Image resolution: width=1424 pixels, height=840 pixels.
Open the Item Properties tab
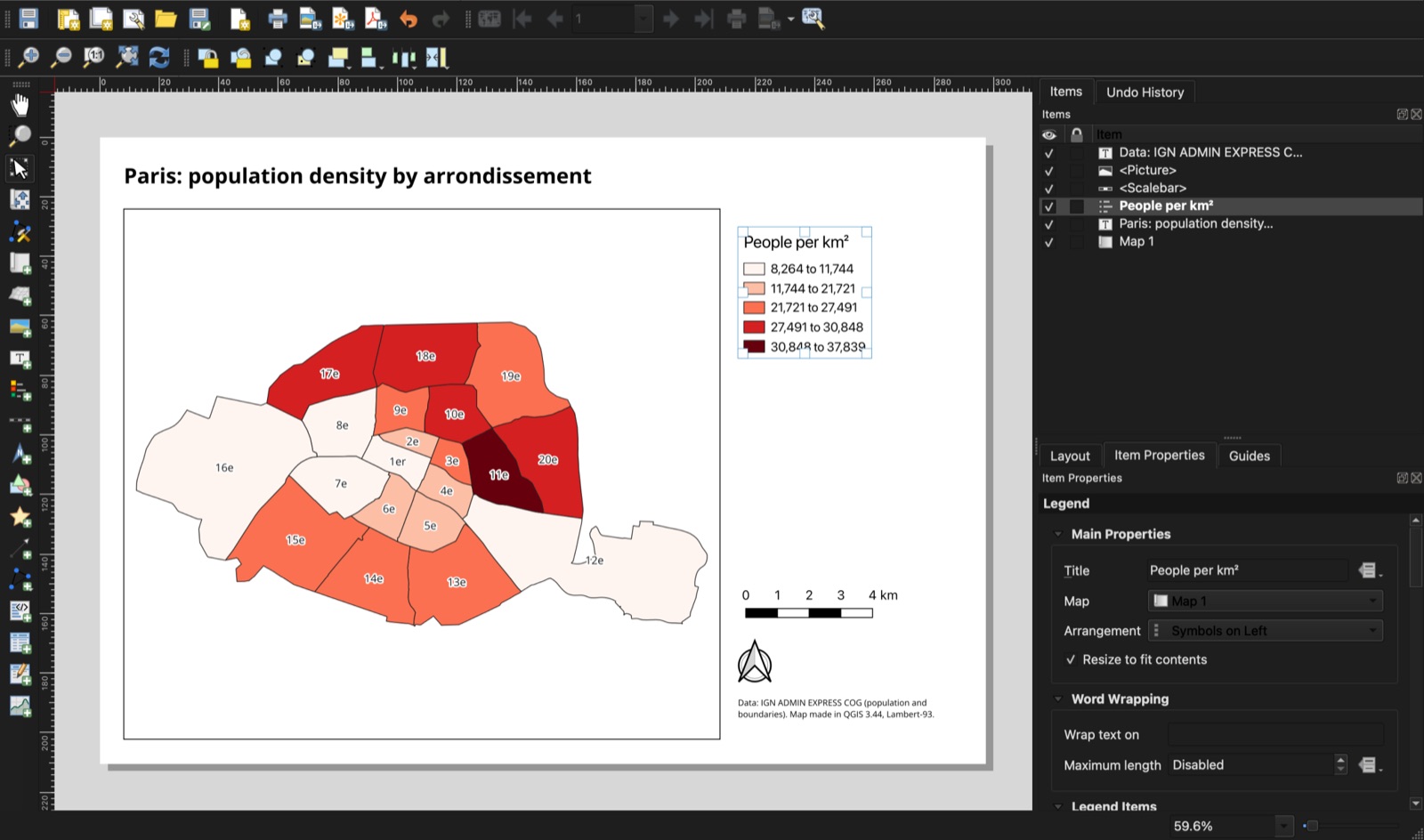click(1159, 456)
